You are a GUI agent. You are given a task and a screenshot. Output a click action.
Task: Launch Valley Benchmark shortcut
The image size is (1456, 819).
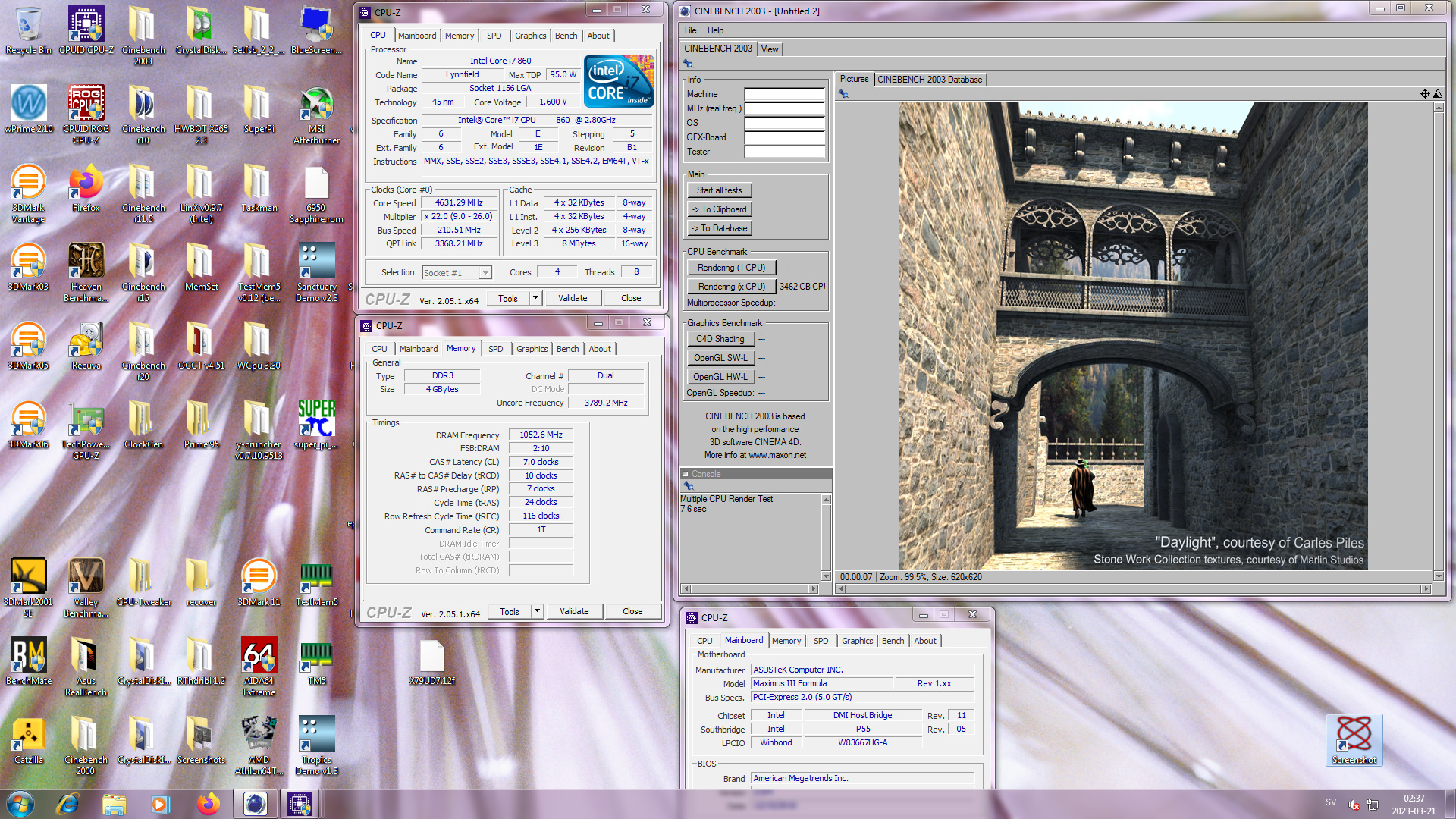tap(86, 588)
